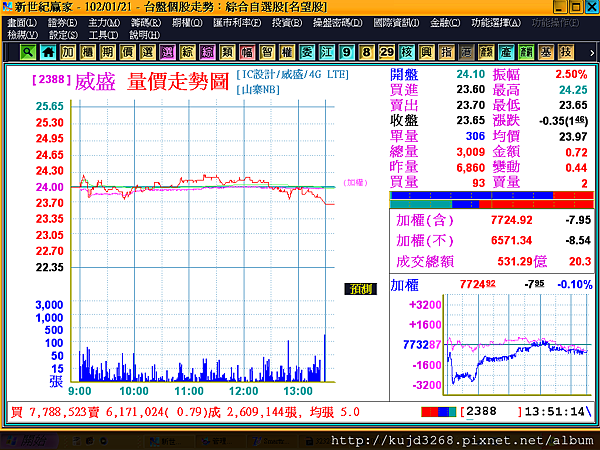Click the cyan 江 toolbar icon
Viewport: 600px width, 450px height.
326,52
